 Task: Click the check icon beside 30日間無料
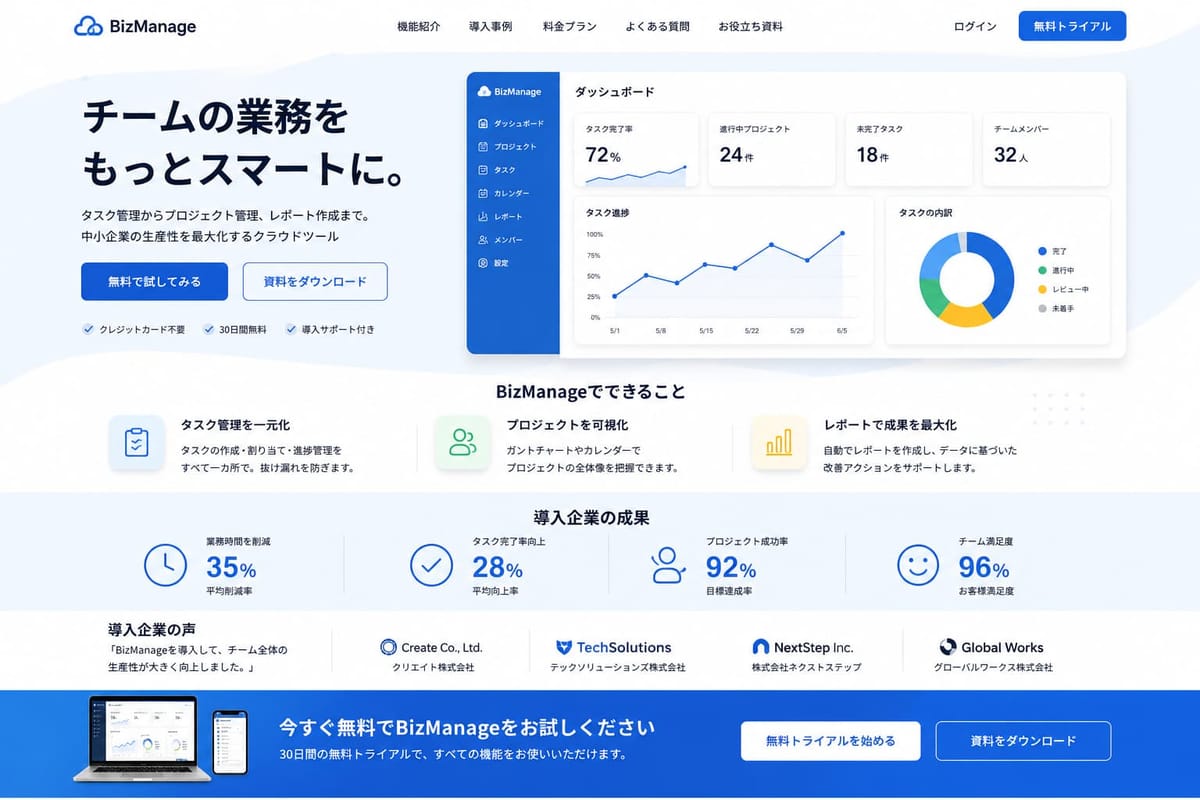pos(209,329)
